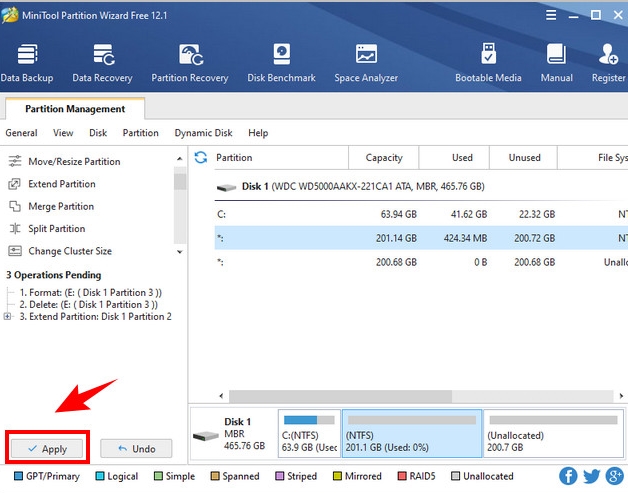
Task: Select the C: partition row
Action: click(421, 214)
